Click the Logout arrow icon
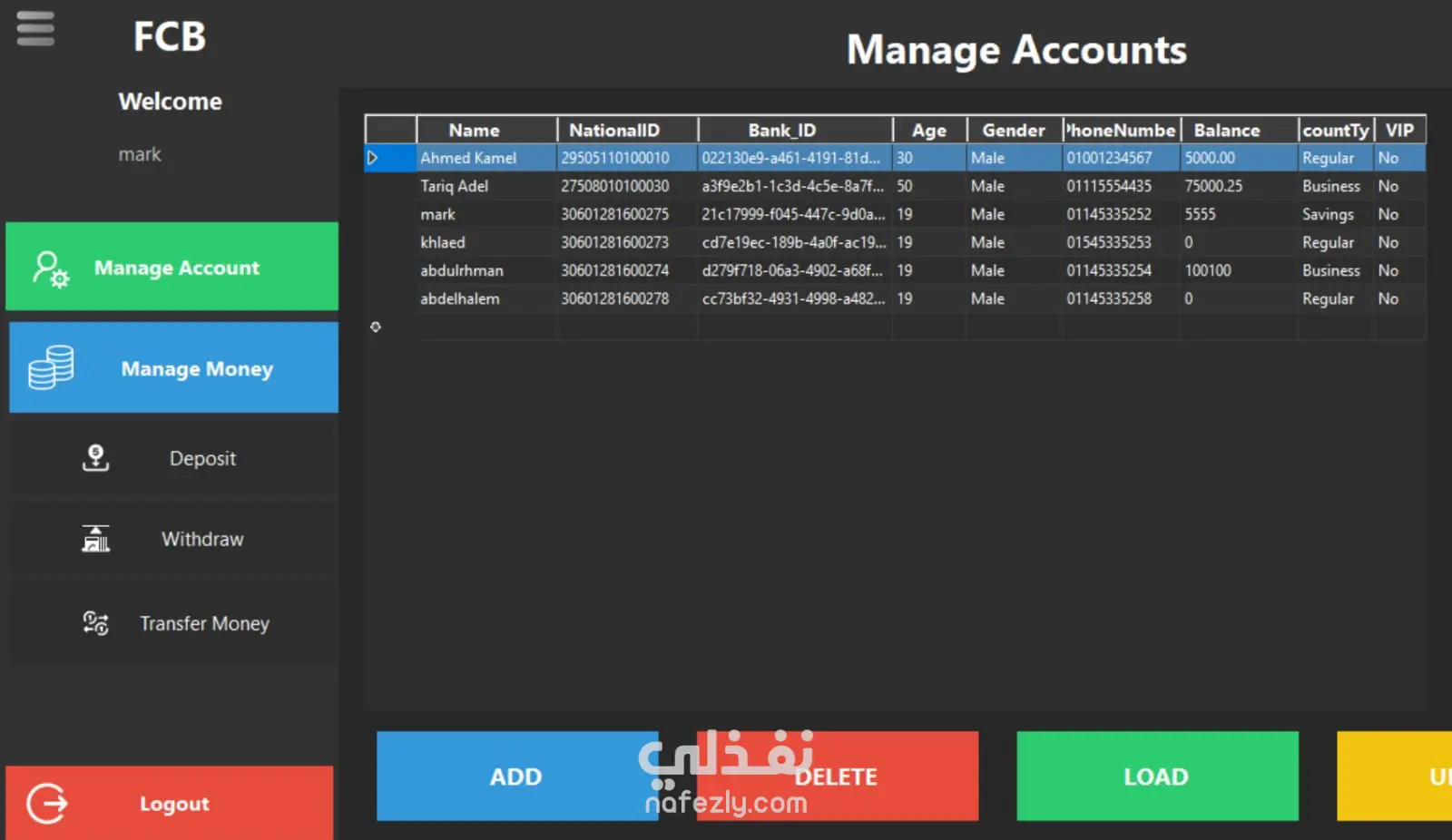 click(x=47, y=803)
